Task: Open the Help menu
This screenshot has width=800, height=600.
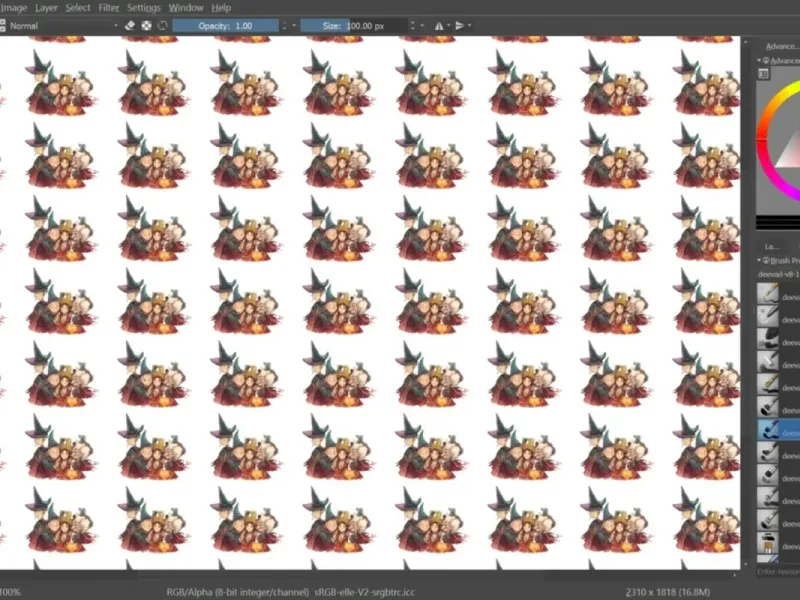Action: coord(221,8)
